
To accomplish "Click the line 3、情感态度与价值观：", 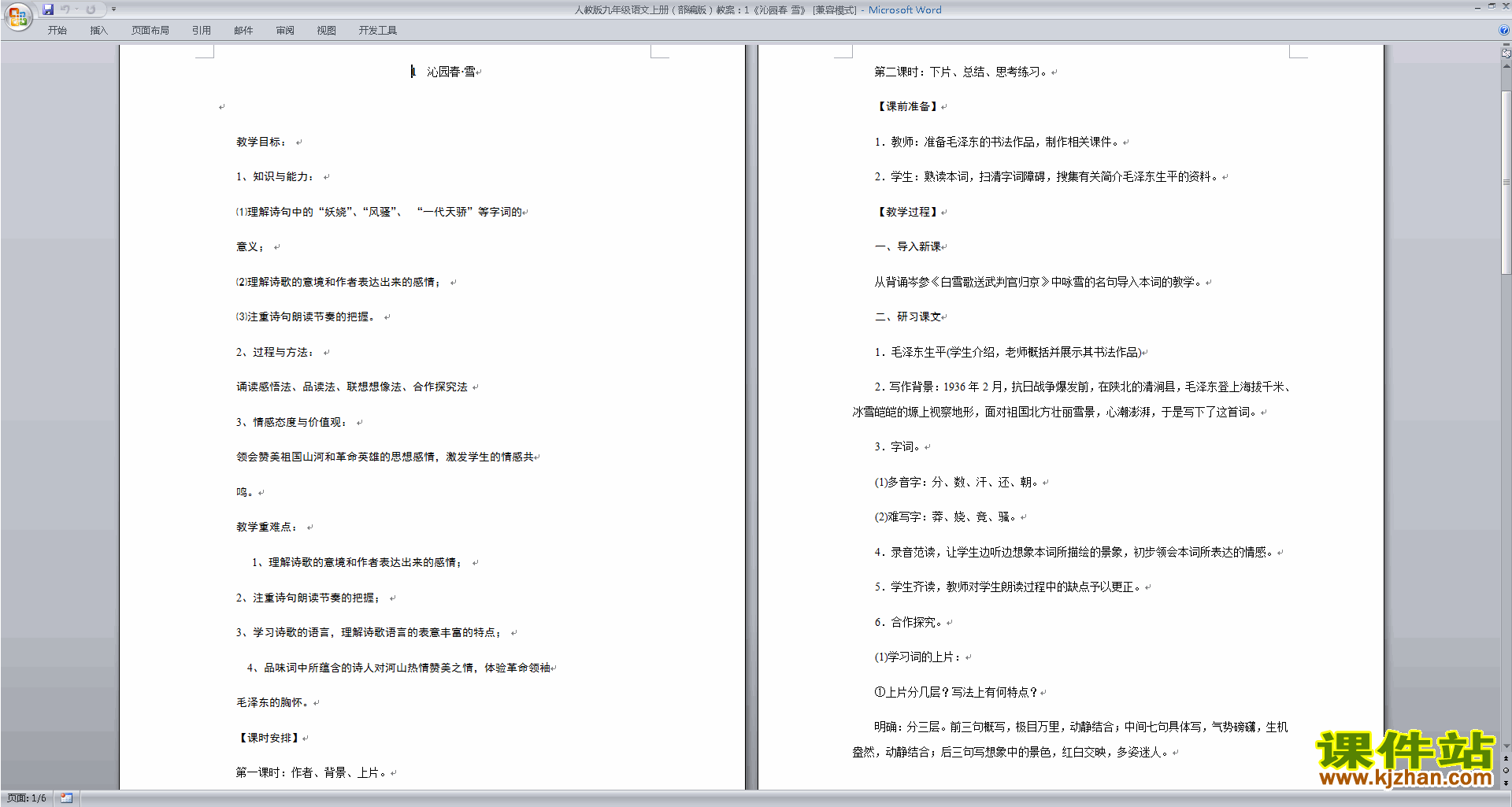I will [292, 423].
